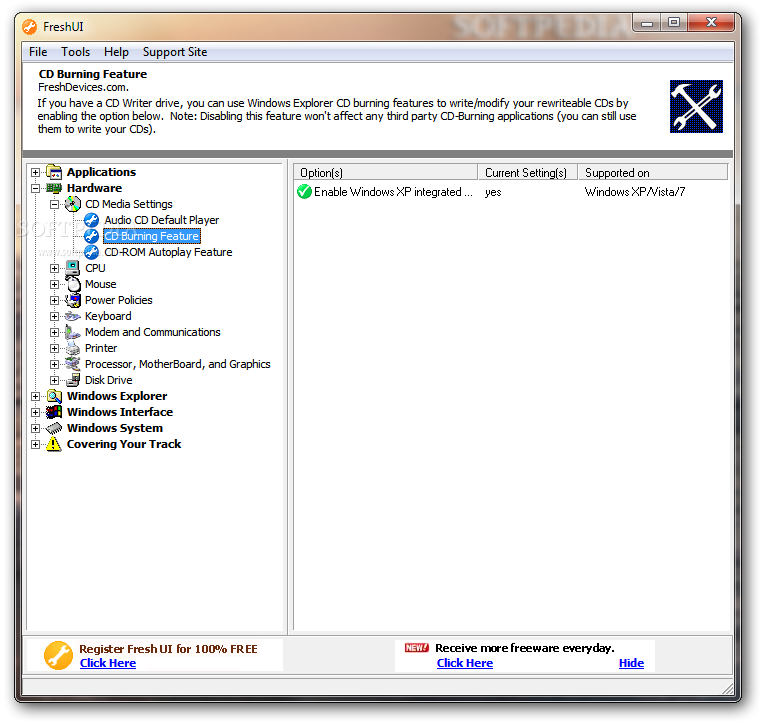Click the CD Burning Feature wrench icon
Image resolution: width=762 pixels, height=723 pixels.
(x=91, y=236)
